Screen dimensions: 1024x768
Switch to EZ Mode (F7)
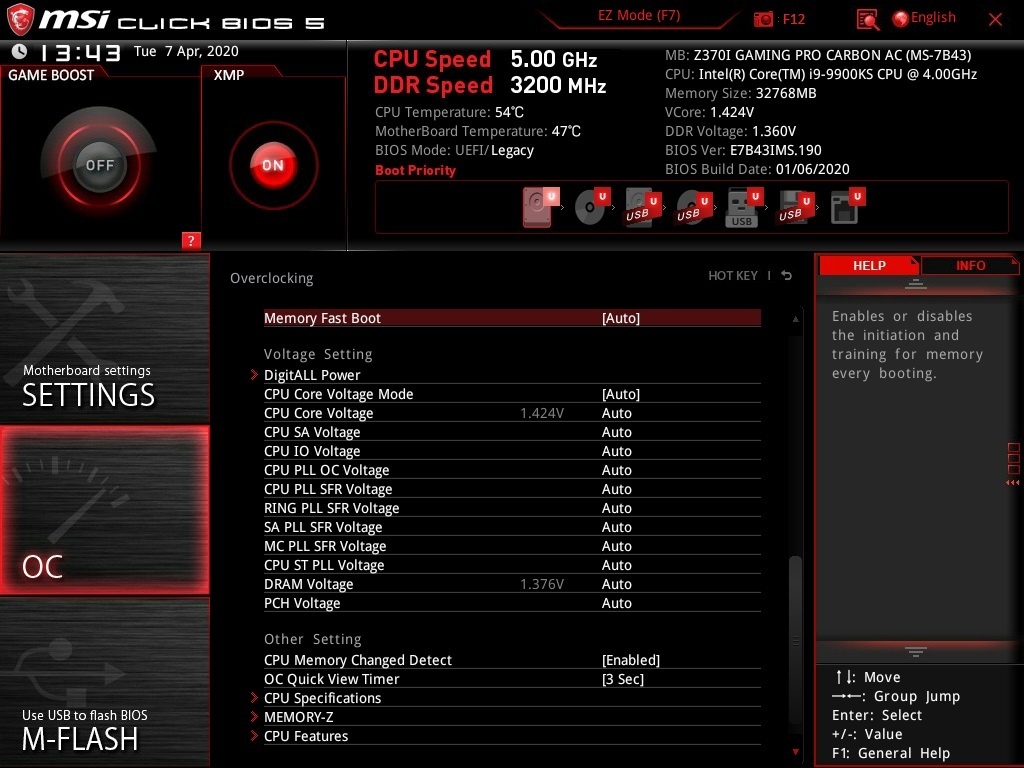click(639, 16)
